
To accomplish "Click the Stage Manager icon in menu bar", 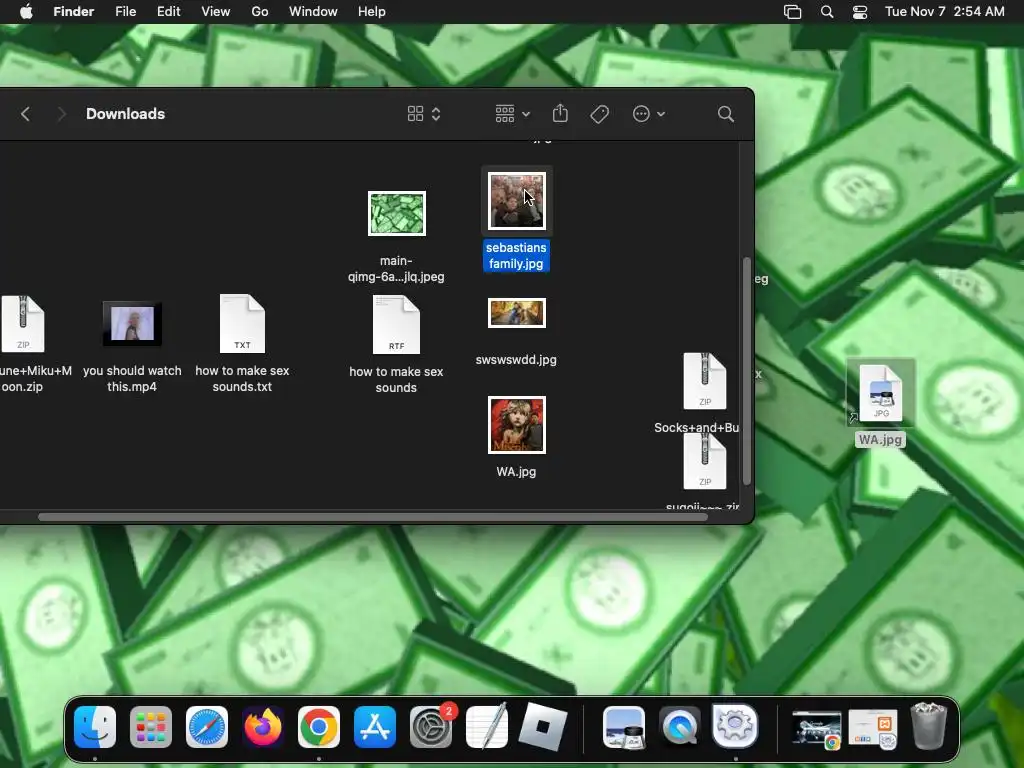I will [792, 12].
